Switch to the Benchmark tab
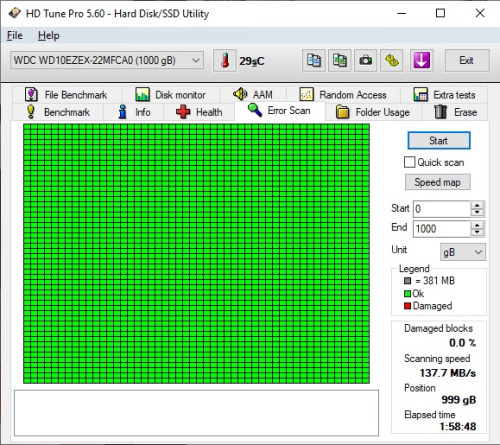500x445 pixels. (x=58, y=112)
